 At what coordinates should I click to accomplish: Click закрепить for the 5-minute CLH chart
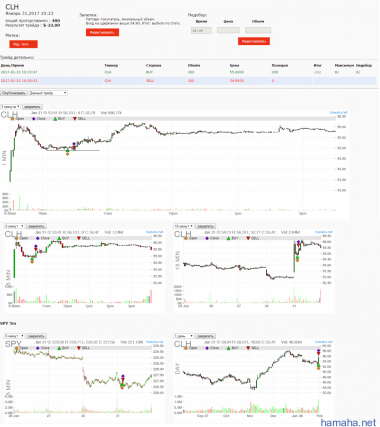point(36,226)
